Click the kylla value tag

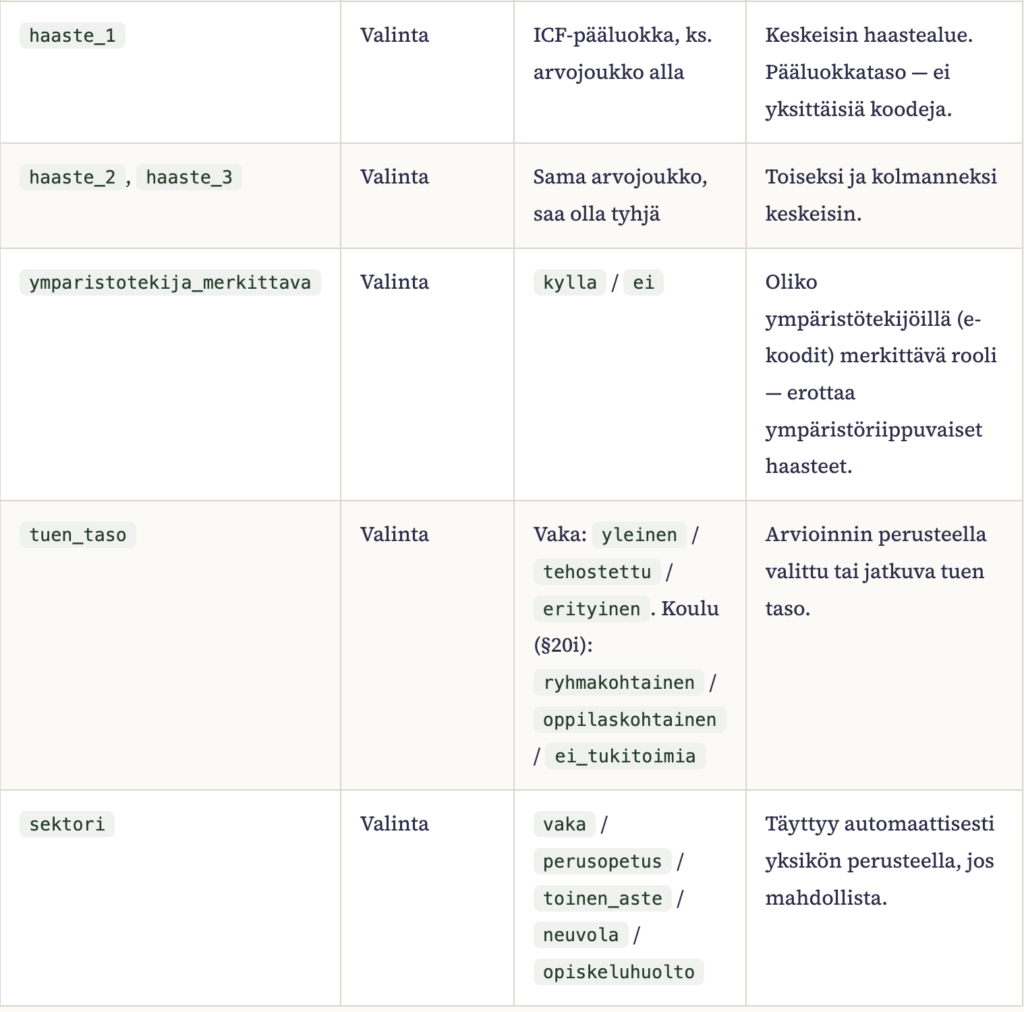(x=569, y=282)
